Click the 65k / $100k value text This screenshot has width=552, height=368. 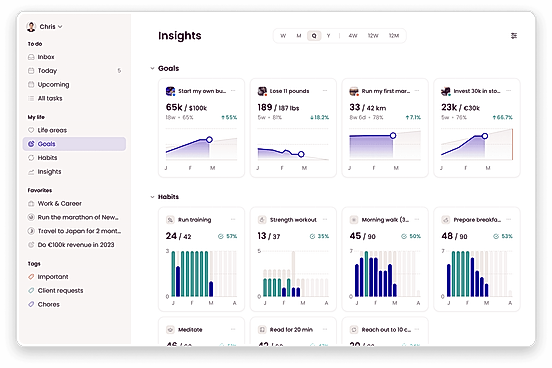point(186,107)
